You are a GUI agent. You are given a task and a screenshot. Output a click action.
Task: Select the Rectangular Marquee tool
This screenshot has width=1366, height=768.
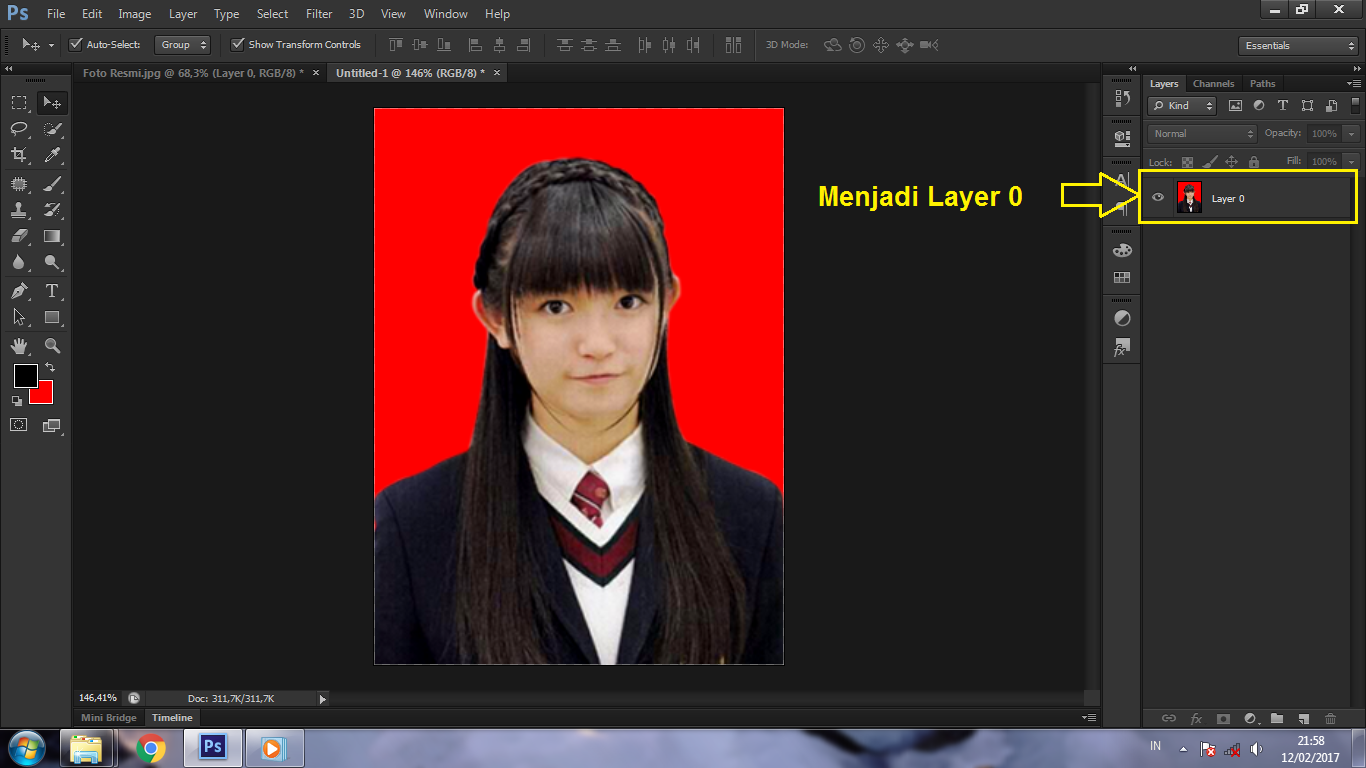click(19, 102)
